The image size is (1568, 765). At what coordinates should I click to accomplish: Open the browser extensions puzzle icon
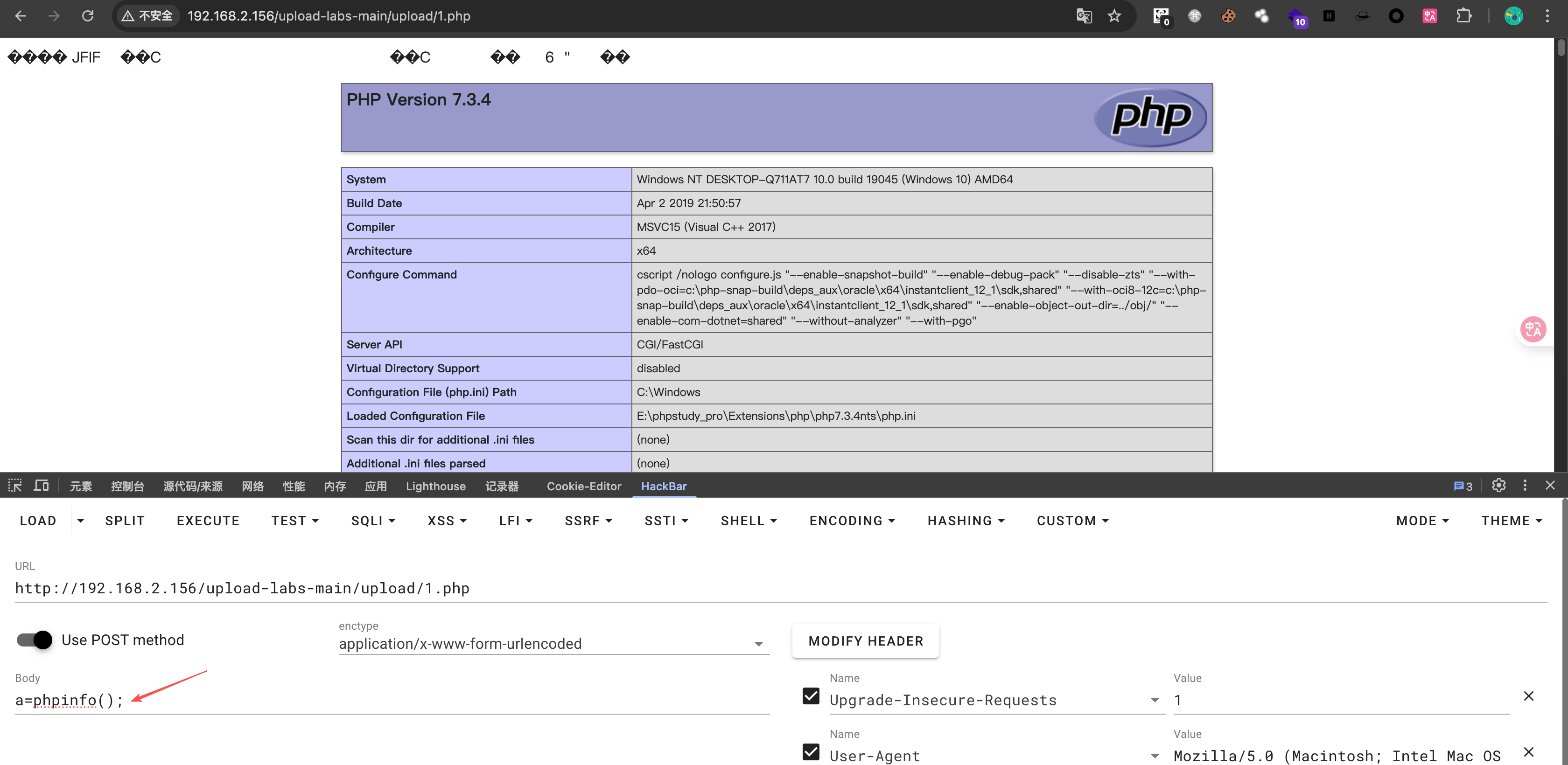click(x=1464, y=16)
